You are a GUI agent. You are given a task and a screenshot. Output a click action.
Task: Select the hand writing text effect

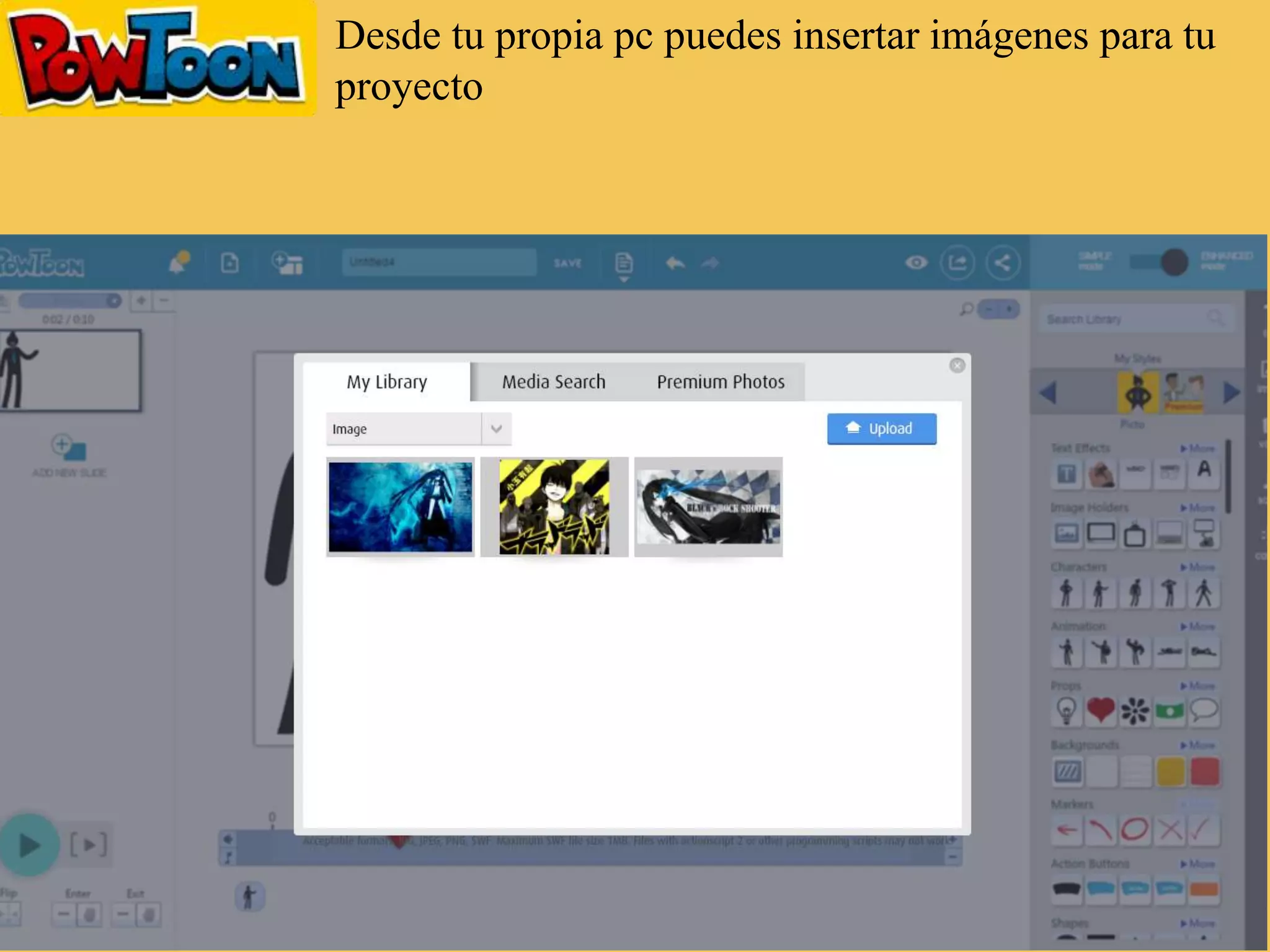1101,474
